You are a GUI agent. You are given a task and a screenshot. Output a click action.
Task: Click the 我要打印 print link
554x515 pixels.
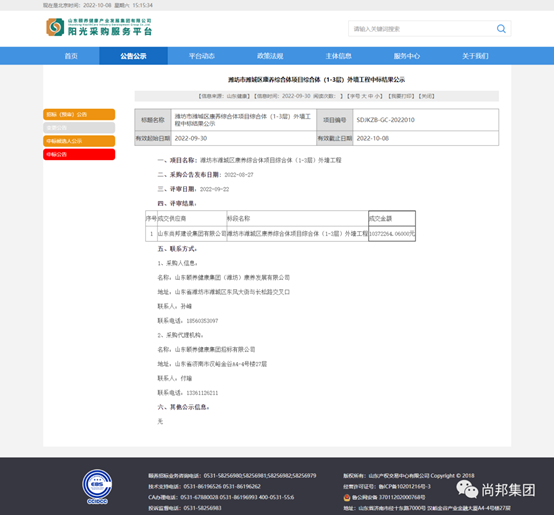pos(402,96)
